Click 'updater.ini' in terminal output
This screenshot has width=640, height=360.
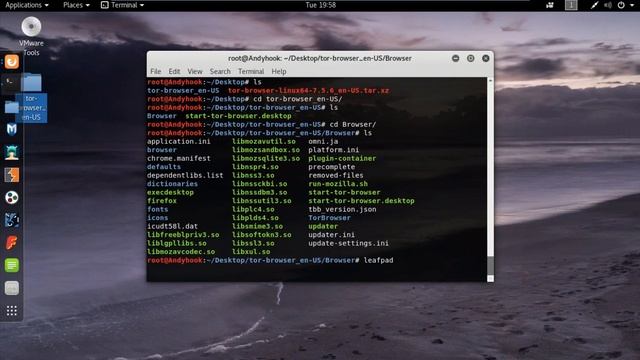click(331, 235)
